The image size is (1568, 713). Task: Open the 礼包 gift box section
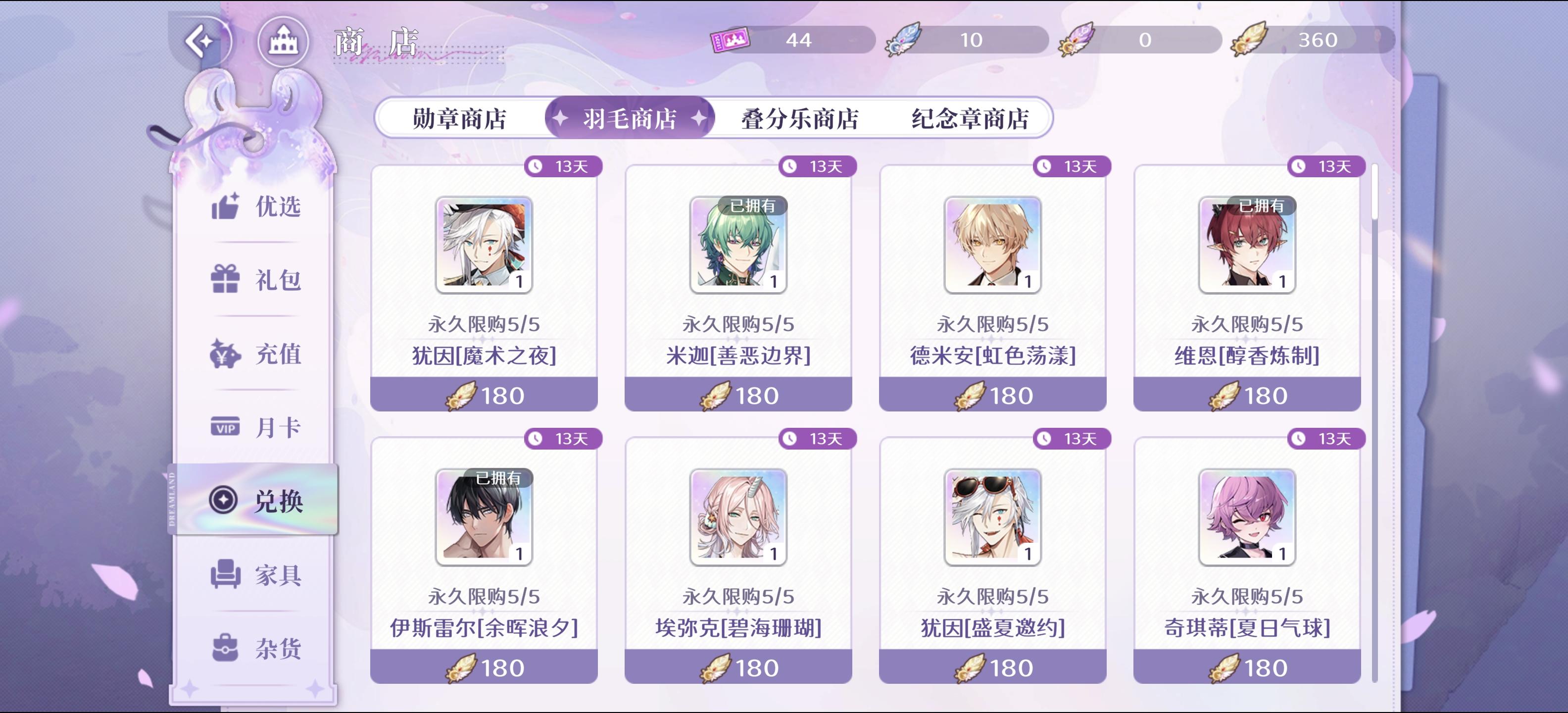256,280
